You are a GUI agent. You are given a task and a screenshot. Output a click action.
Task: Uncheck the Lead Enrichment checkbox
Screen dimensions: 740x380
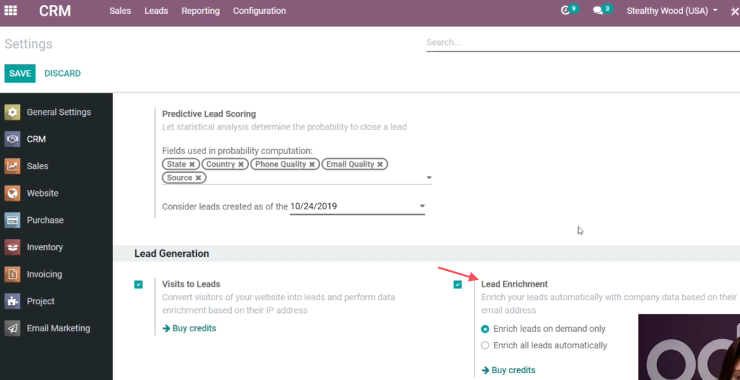(x=457, y=284)
